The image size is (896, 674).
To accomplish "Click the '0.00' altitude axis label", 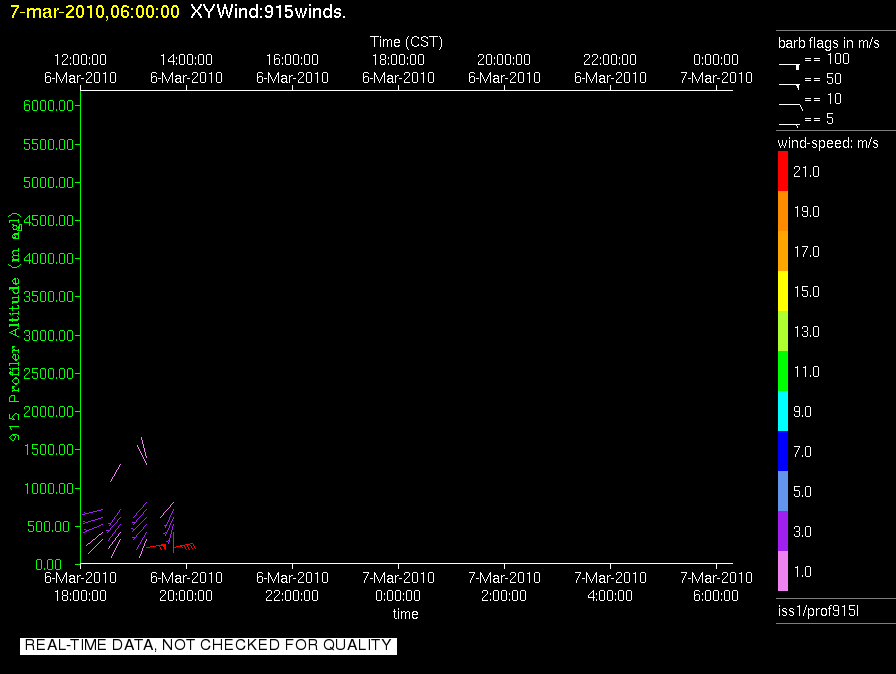I will 49,565.
